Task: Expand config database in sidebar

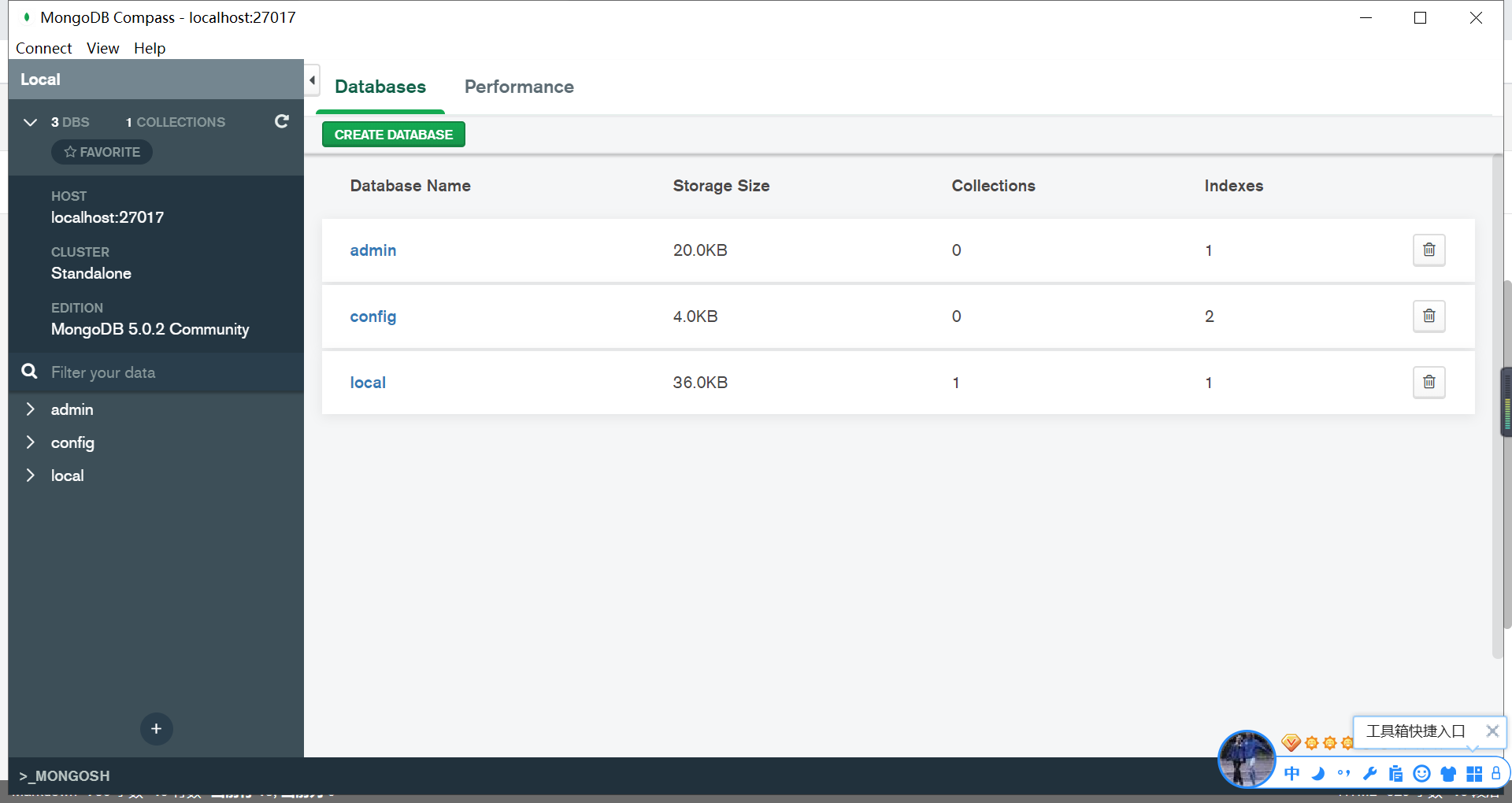Action: pyautogui.click(x=31, y=442)
